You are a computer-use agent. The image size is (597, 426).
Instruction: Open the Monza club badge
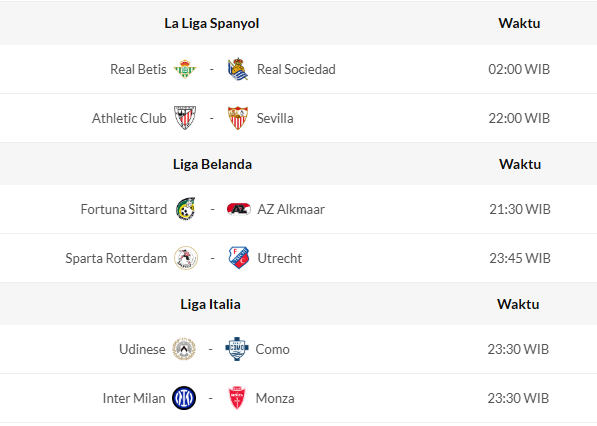tap(237, 398)
